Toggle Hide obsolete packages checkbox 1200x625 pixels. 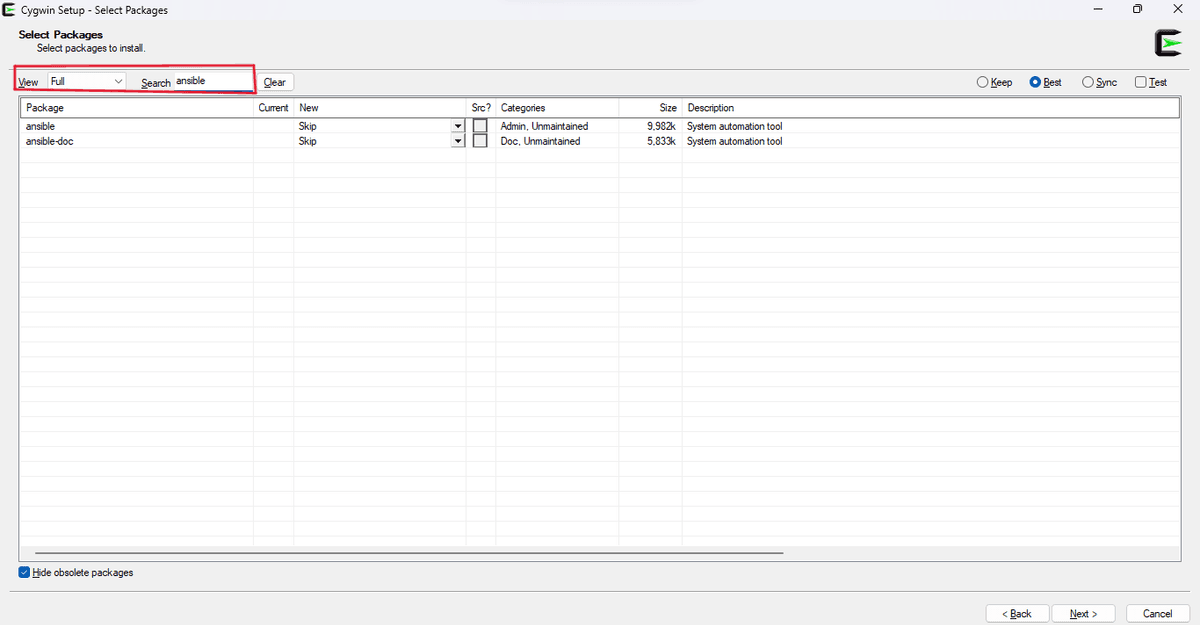click(x=24, y=573)
